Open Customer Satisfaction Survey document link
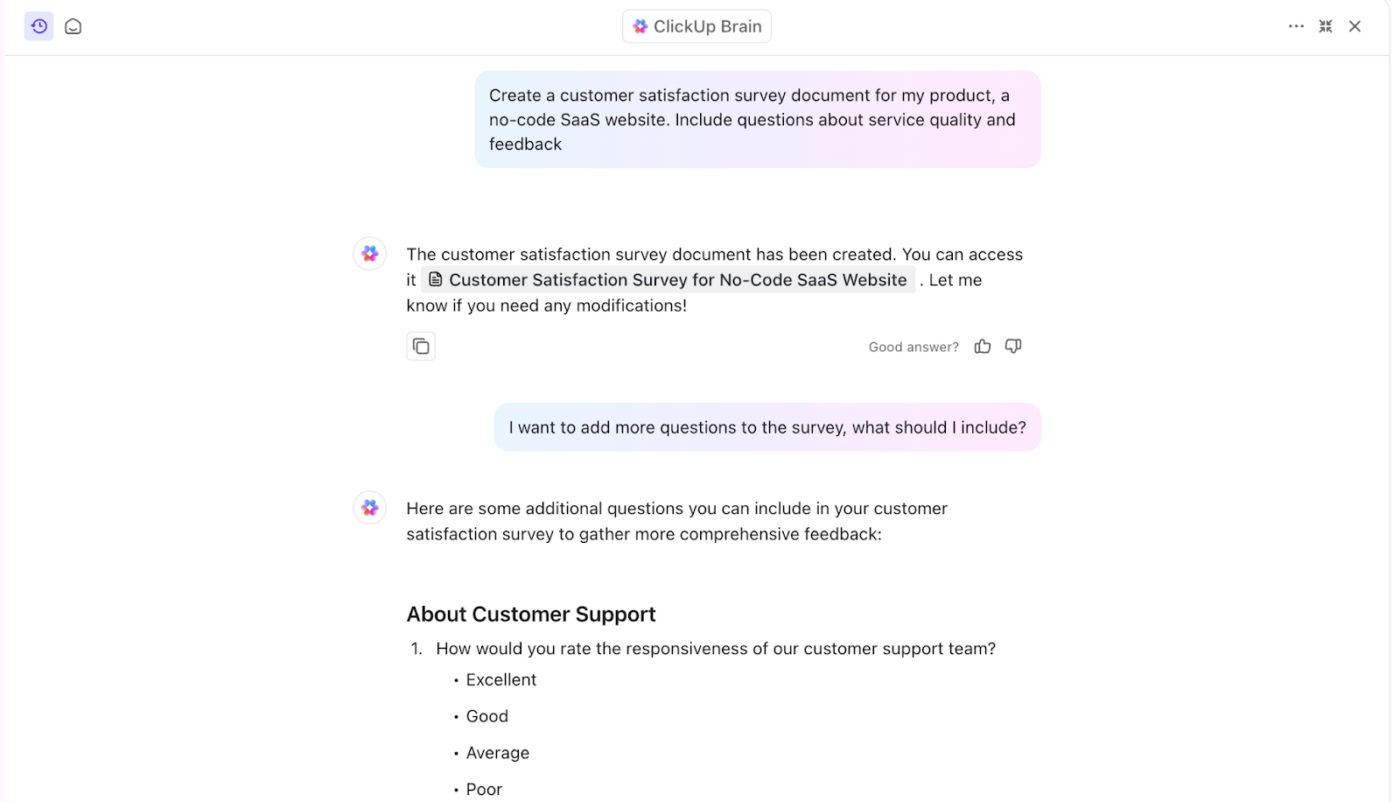1400x802 pixels. 668,280
